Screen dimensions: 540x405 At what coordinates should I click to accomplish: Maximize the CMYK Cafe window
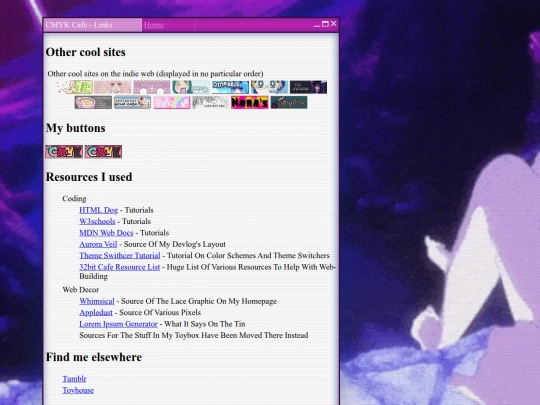click(x=325, y=24)
